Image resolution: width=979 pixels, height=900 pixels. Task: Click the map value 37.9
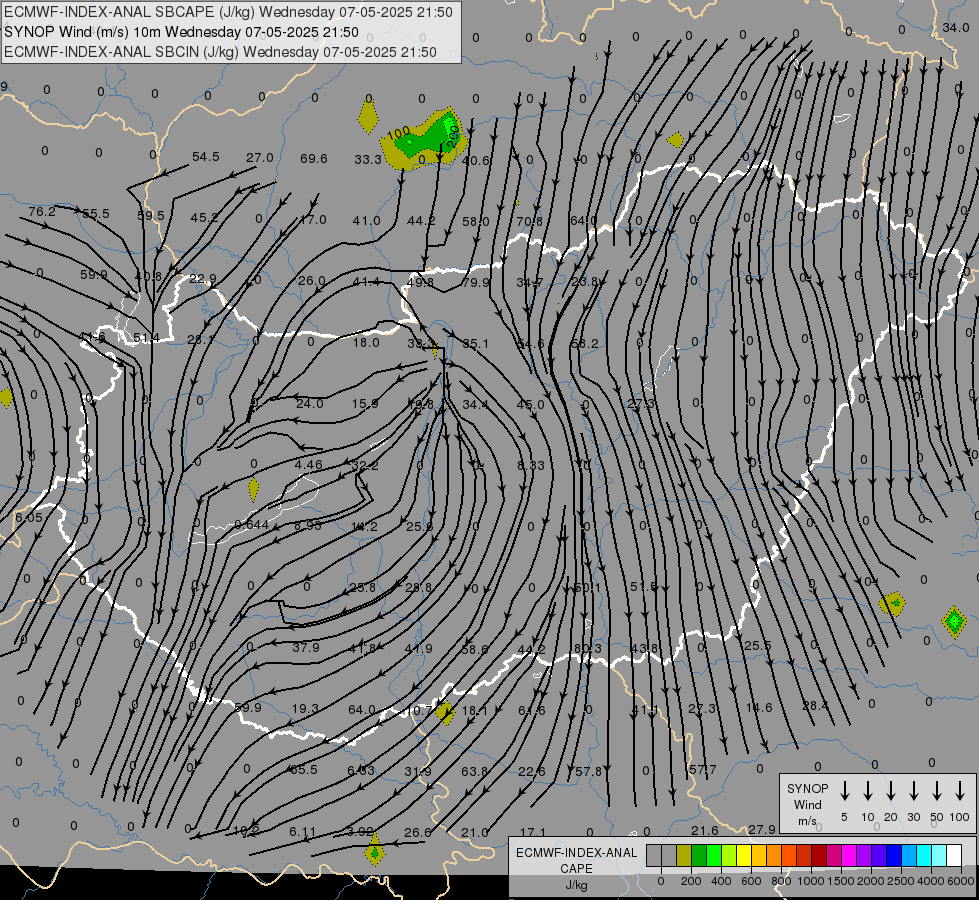click(x=306, y=647)
